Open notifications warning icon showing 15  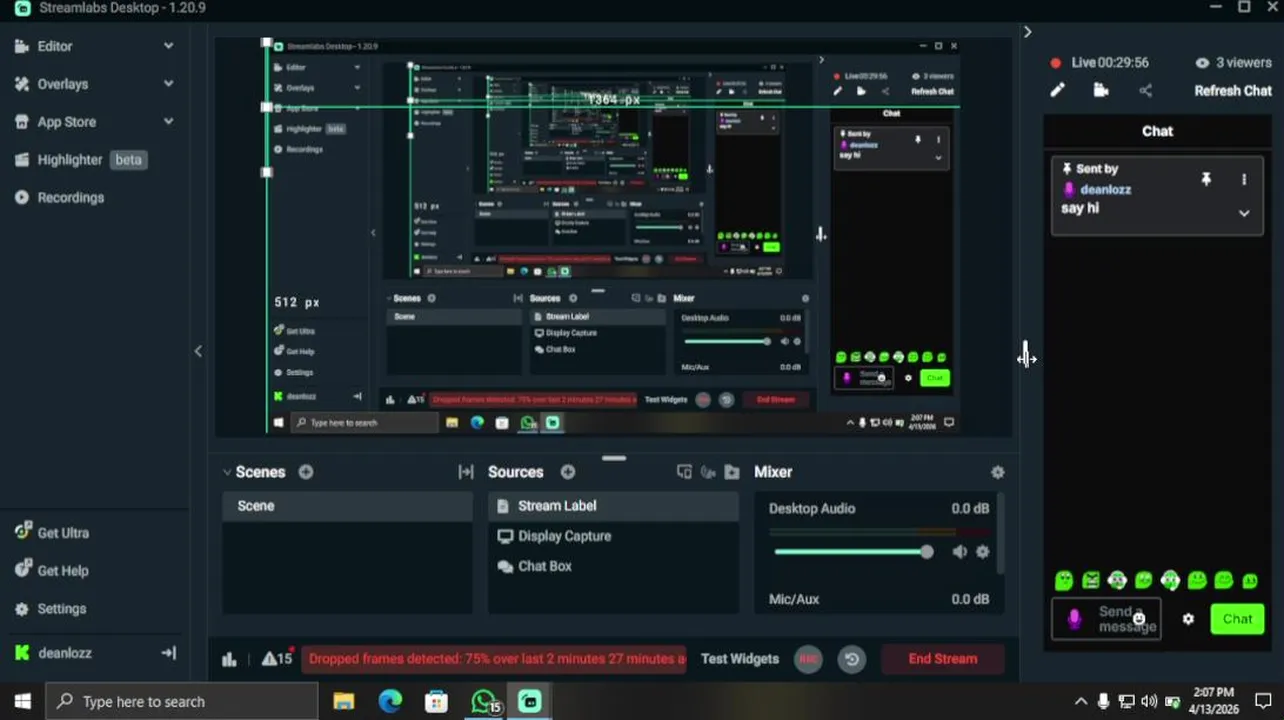(x=277, y=659)
